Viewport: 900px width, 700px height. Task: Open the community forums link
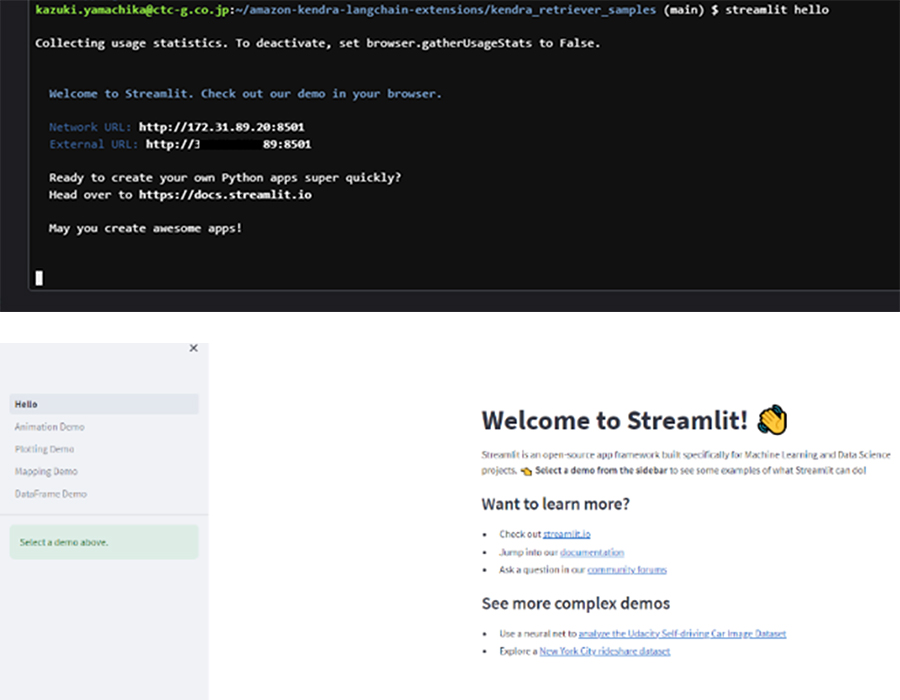[627, 570]
